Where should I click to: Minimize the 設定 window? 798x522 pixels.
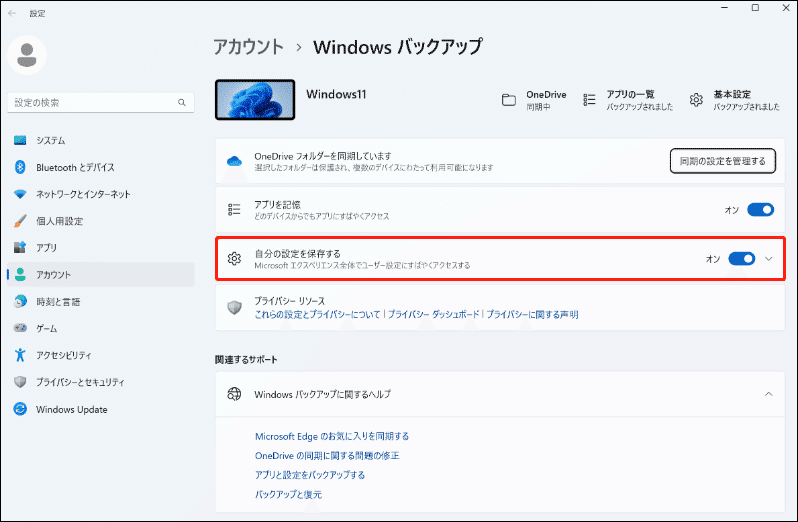pos(725,8)
